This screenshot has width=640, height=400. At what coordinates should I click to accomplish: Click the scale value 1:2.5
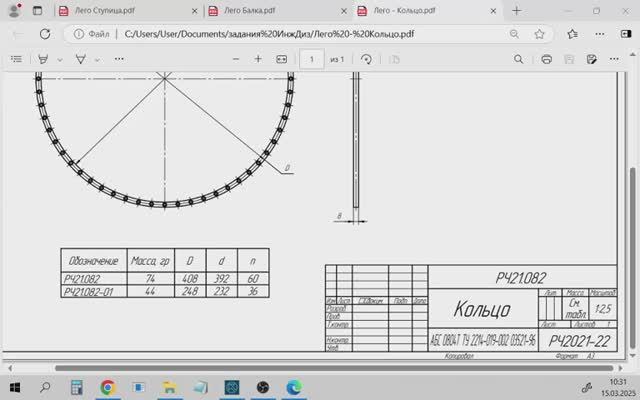click(x=603, y=309)
